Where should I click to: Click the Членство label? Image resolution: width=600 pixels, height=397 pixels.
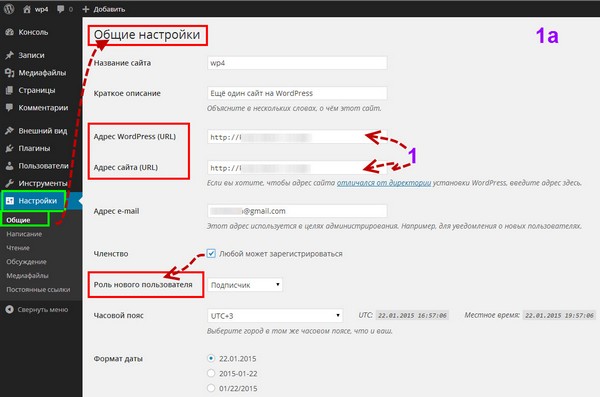pos(111,253)
